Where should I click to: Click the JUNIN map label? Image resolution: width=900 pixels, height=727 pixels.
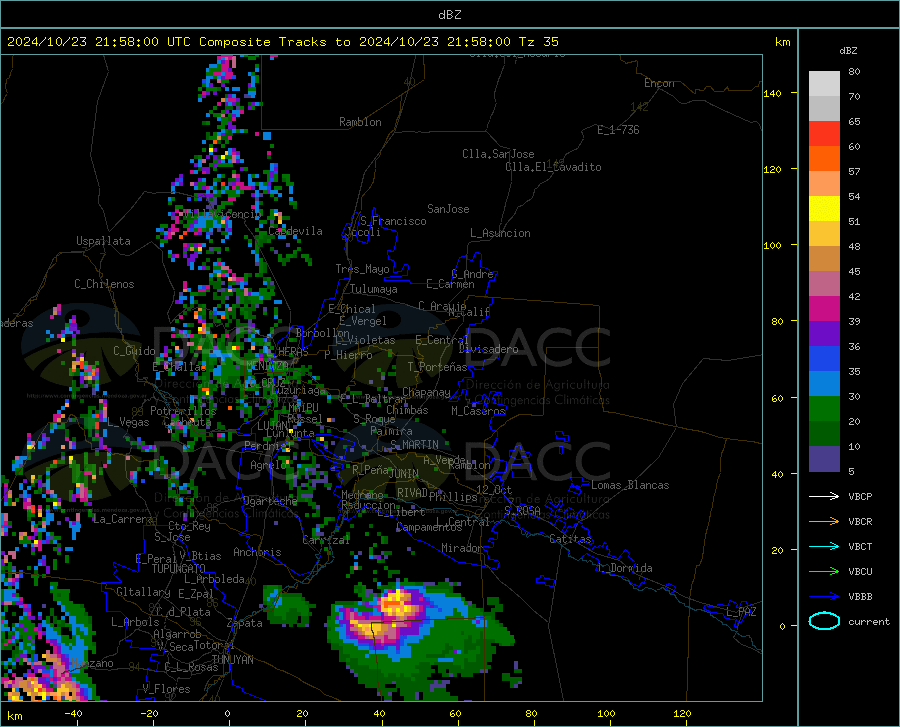point(404,473)
